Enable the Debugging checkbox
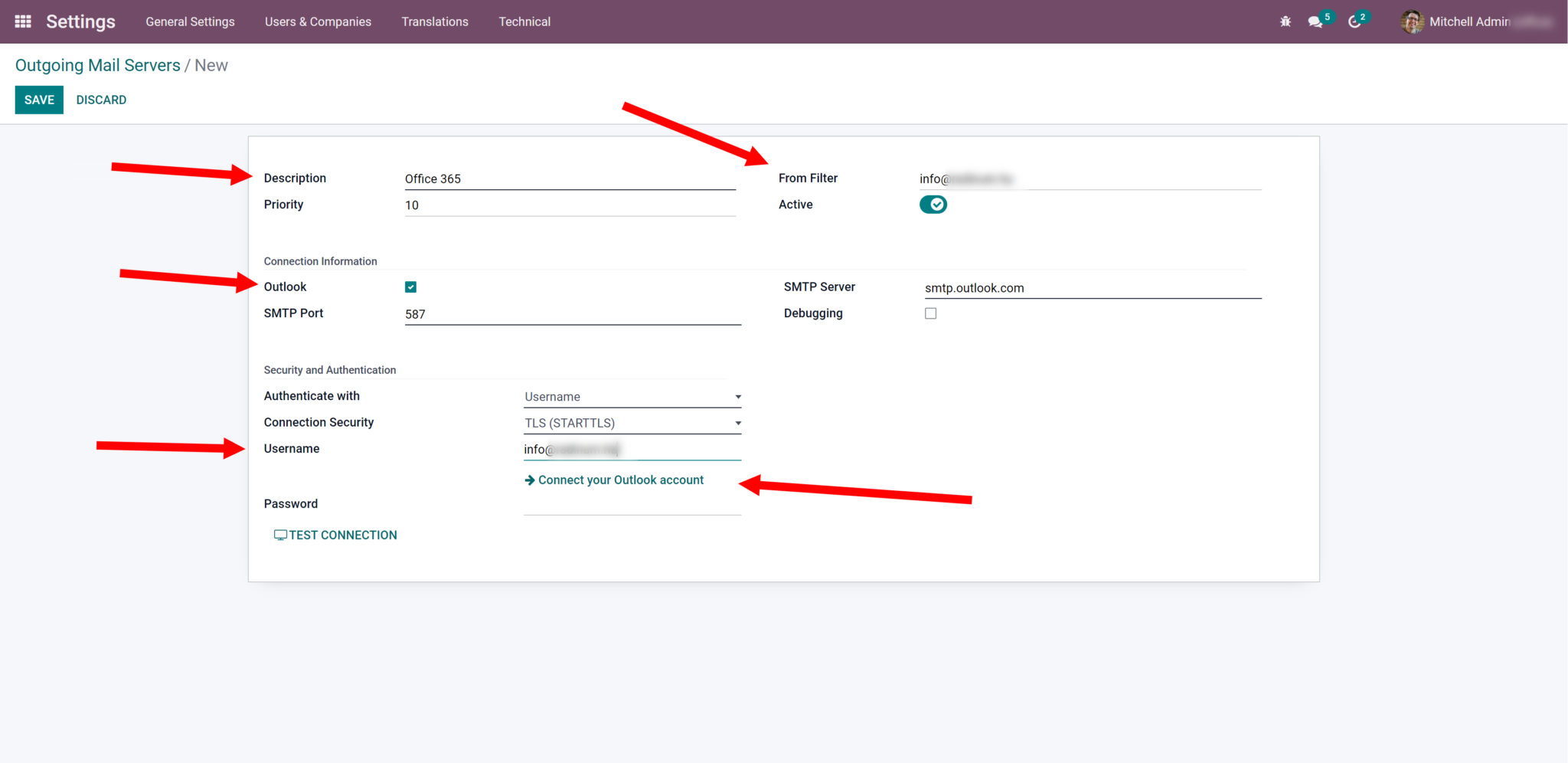Screen dimensions: 1568x763 (930, 313)
